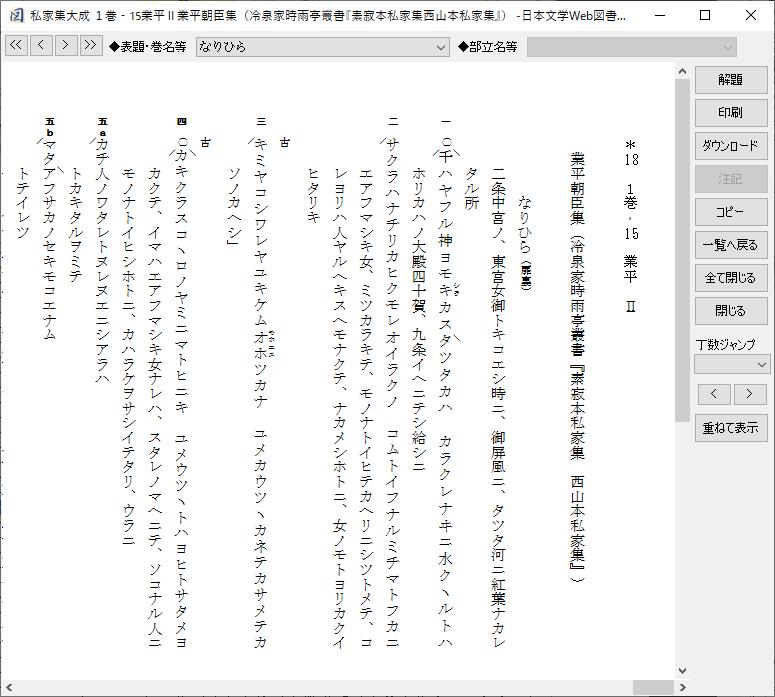Jump to last page with >> button

pyautogui.click(x=90, y=45)
